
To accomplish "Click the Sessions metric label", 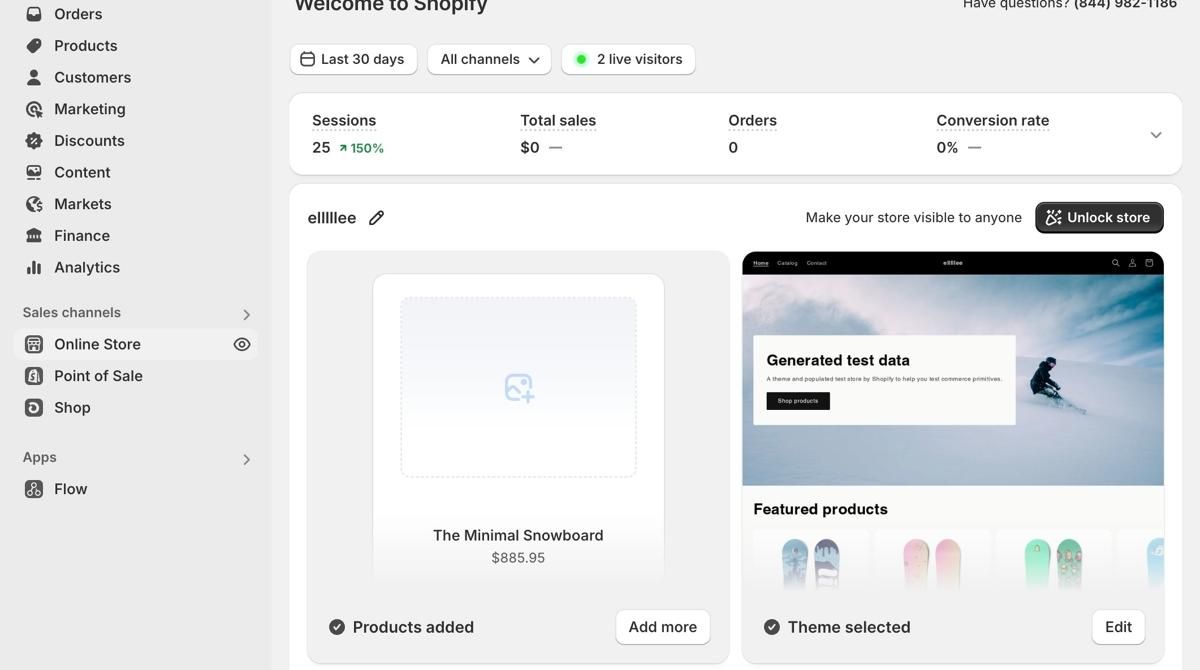I will tap(344, 121).
